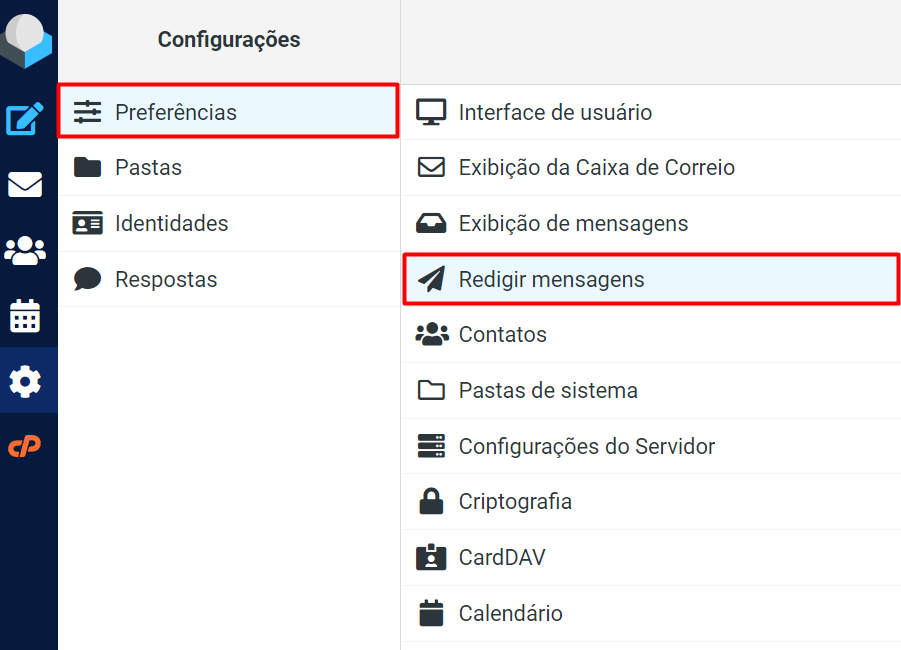Open Interface de usuário preferences
The height and width of the screenshot is (650, 901).
(555, 112)
